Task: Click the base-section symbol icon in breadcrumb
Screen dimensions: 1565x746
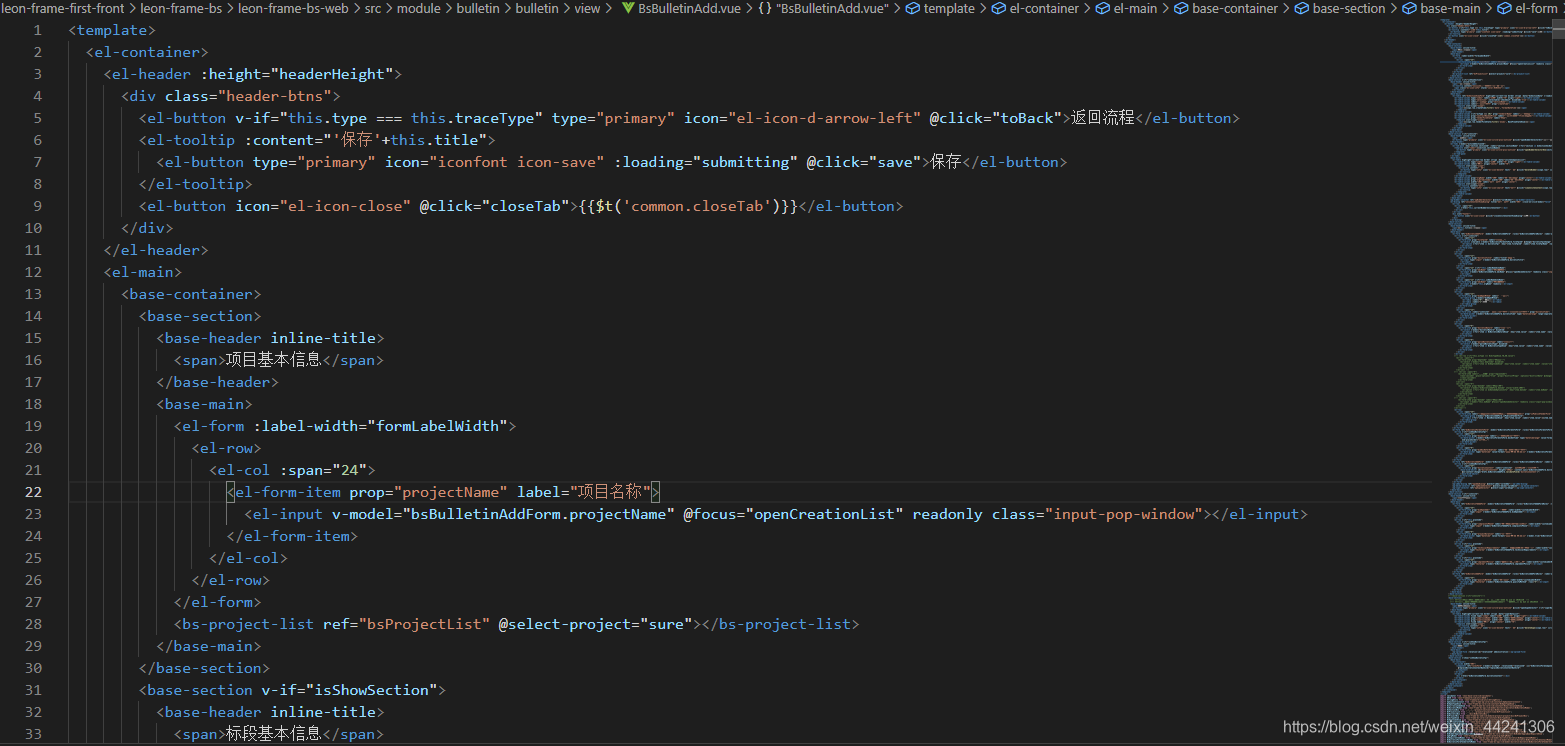Action: pyautogui.click(x=1300, y=8)
